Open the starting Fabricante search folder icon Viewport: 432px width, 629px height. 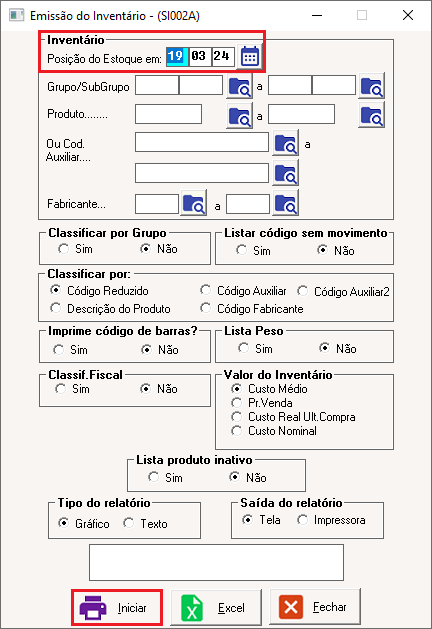[x=194, y=203]
